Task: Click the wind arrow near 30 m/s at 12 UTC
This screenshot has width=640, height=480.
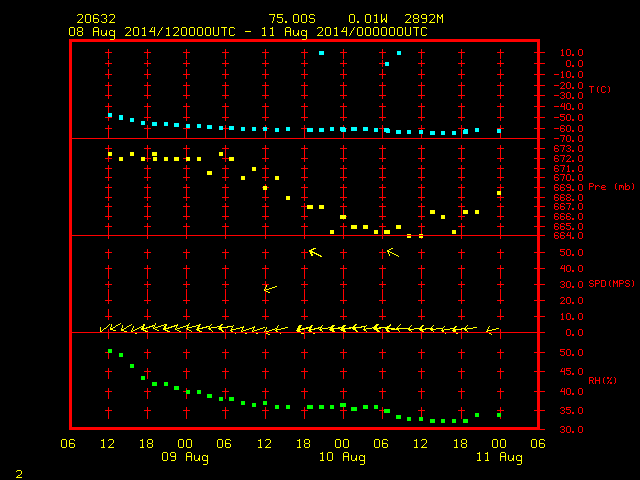Action: click(x=270, y=289)
